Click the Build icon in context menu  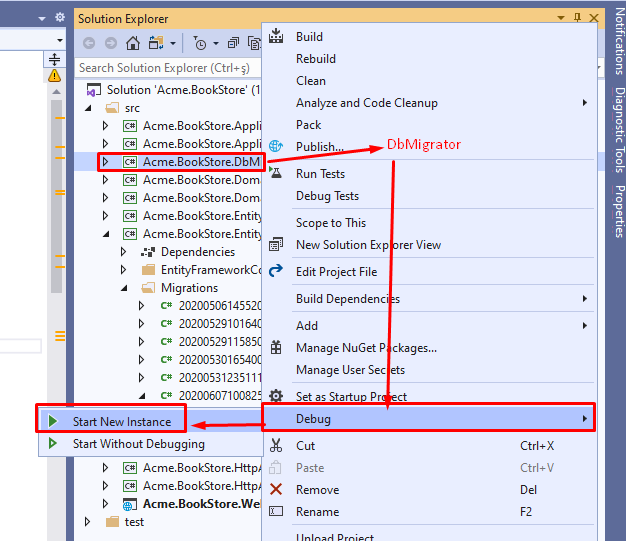pos(276,37)
